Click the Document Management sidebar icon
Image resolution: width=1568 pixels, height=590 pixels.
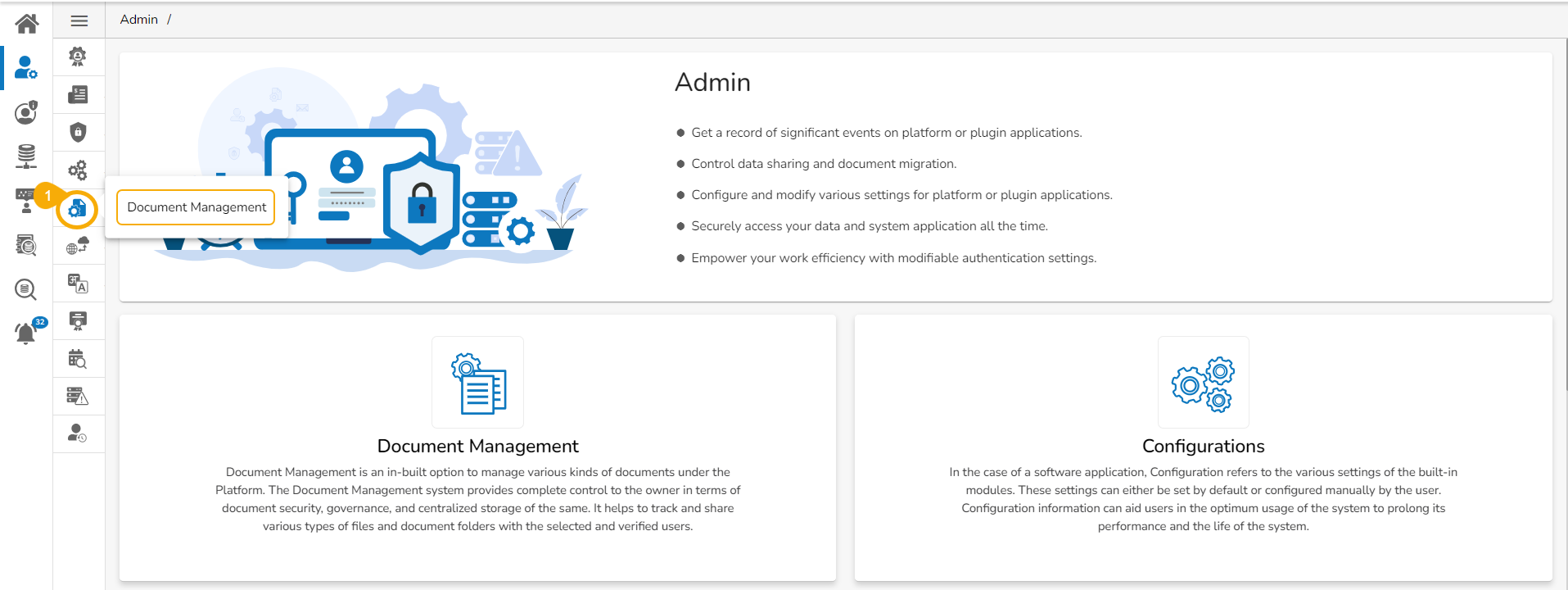pyautogui.click(x=78, y=208)
